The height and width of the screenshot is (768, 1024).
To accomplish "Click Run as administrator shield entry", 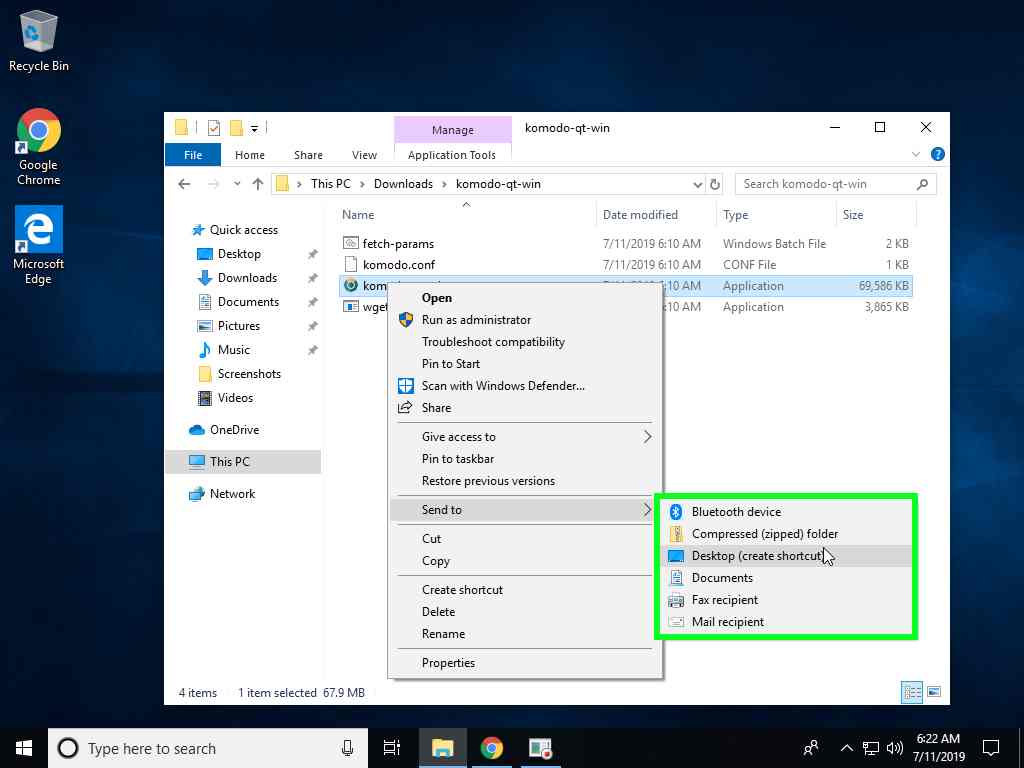I will click(525, 320).
